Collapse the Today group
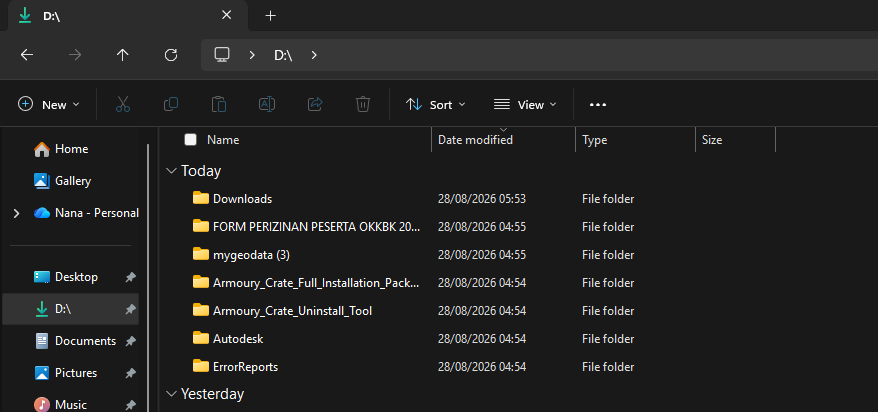Image resolution: width=878 pixels, height=412 pixels. tap(171, 171)
